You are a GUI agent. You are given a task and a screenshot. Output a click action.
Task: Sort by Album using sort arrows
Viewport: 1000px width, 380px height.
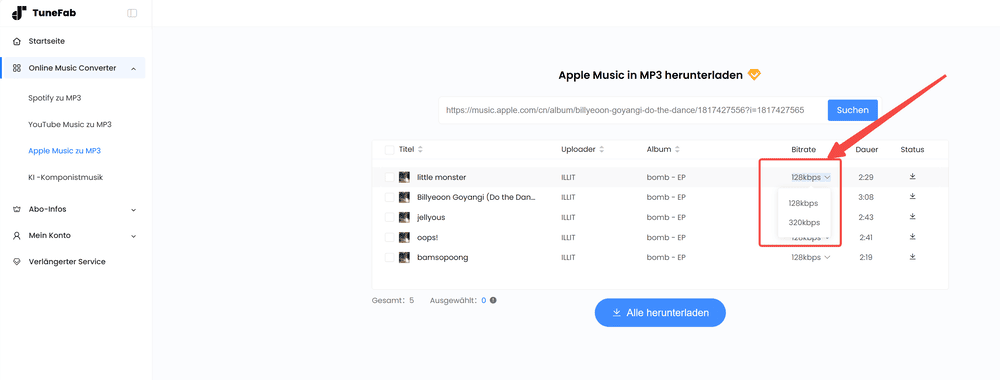tap(677, 149)
